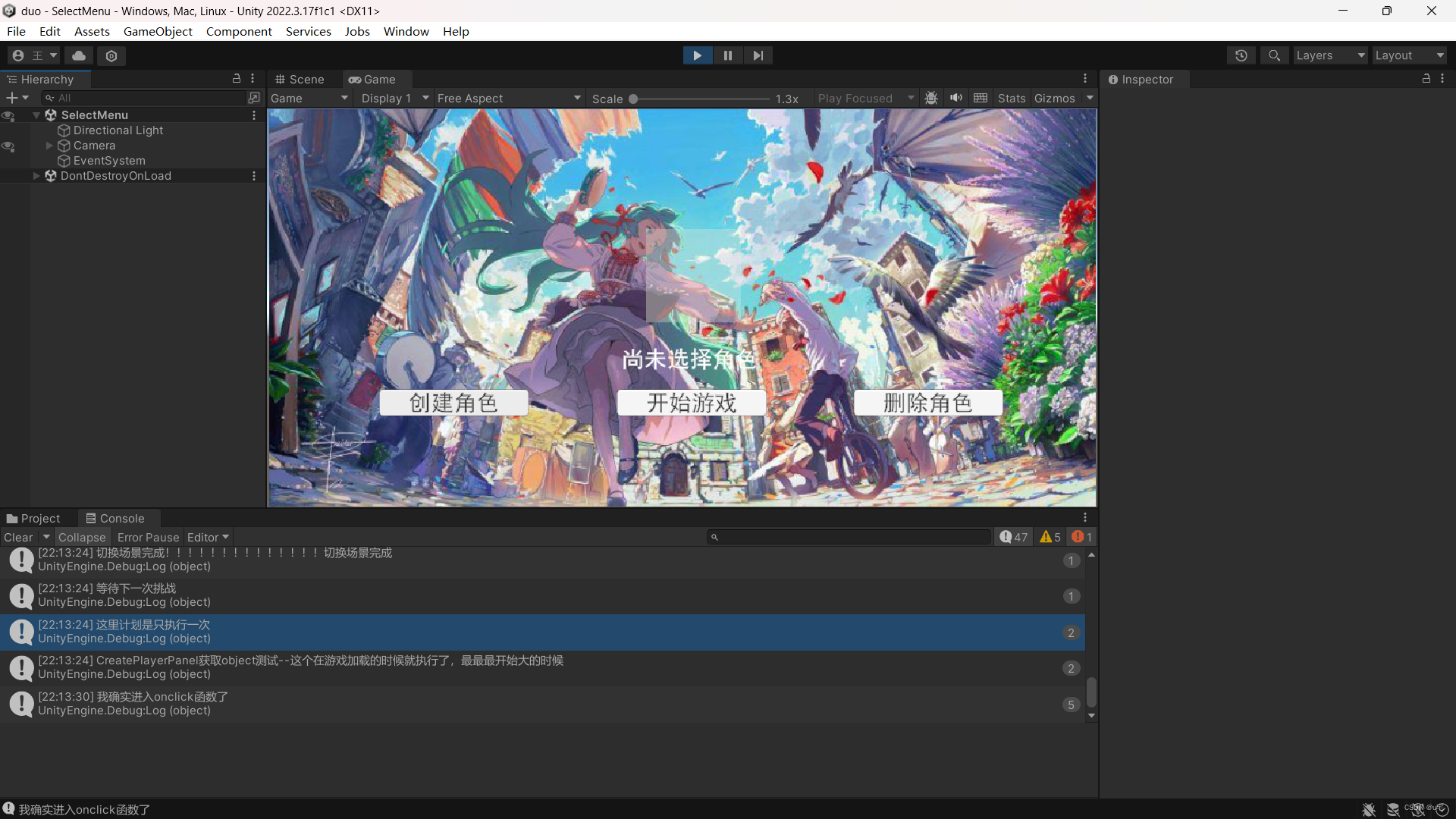Click the Stats button in Game view
Image resolution: width=1456 pixels, height=819 pixels.
1012,97
